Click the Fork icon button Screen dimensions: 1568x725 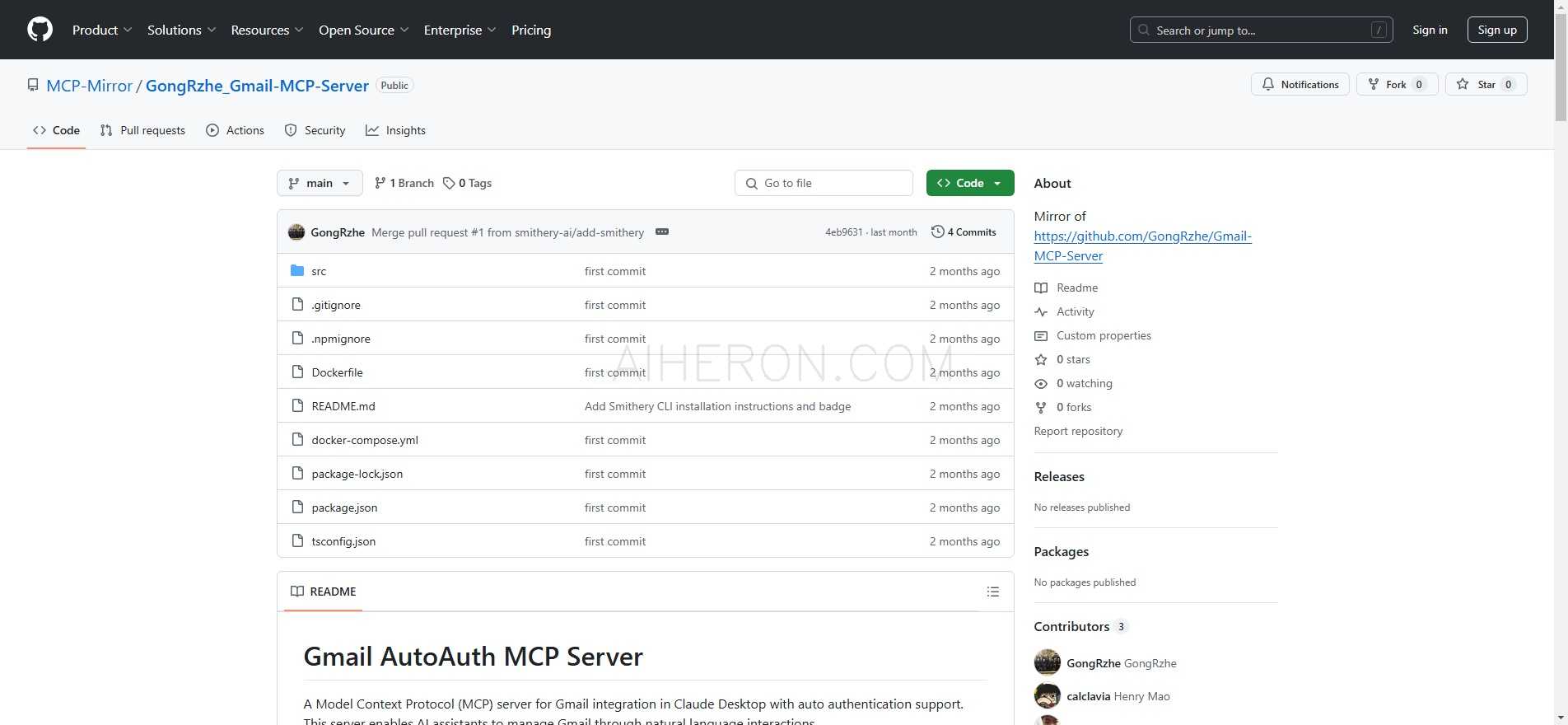1374,84
